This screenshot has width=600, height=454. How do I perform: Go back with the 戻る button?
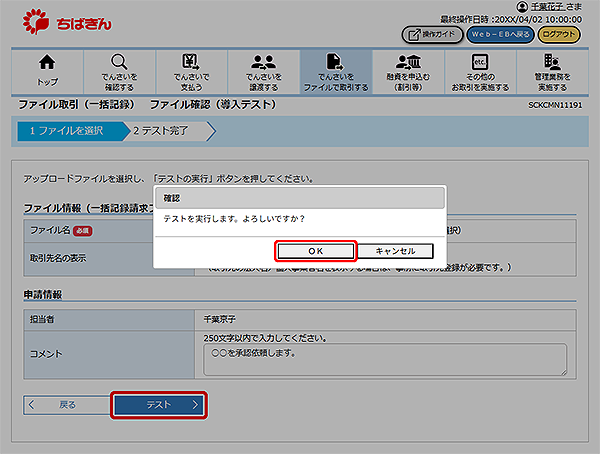point(66,405)
